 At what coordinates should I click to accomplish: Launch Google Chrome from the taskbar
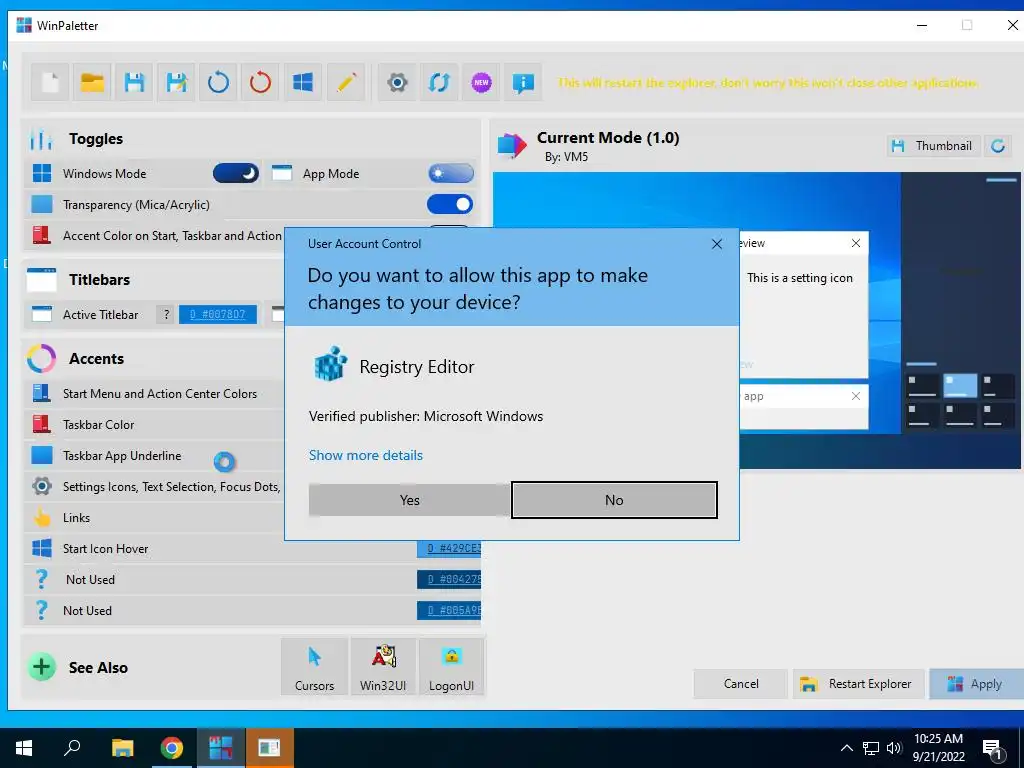coord(171,747)
